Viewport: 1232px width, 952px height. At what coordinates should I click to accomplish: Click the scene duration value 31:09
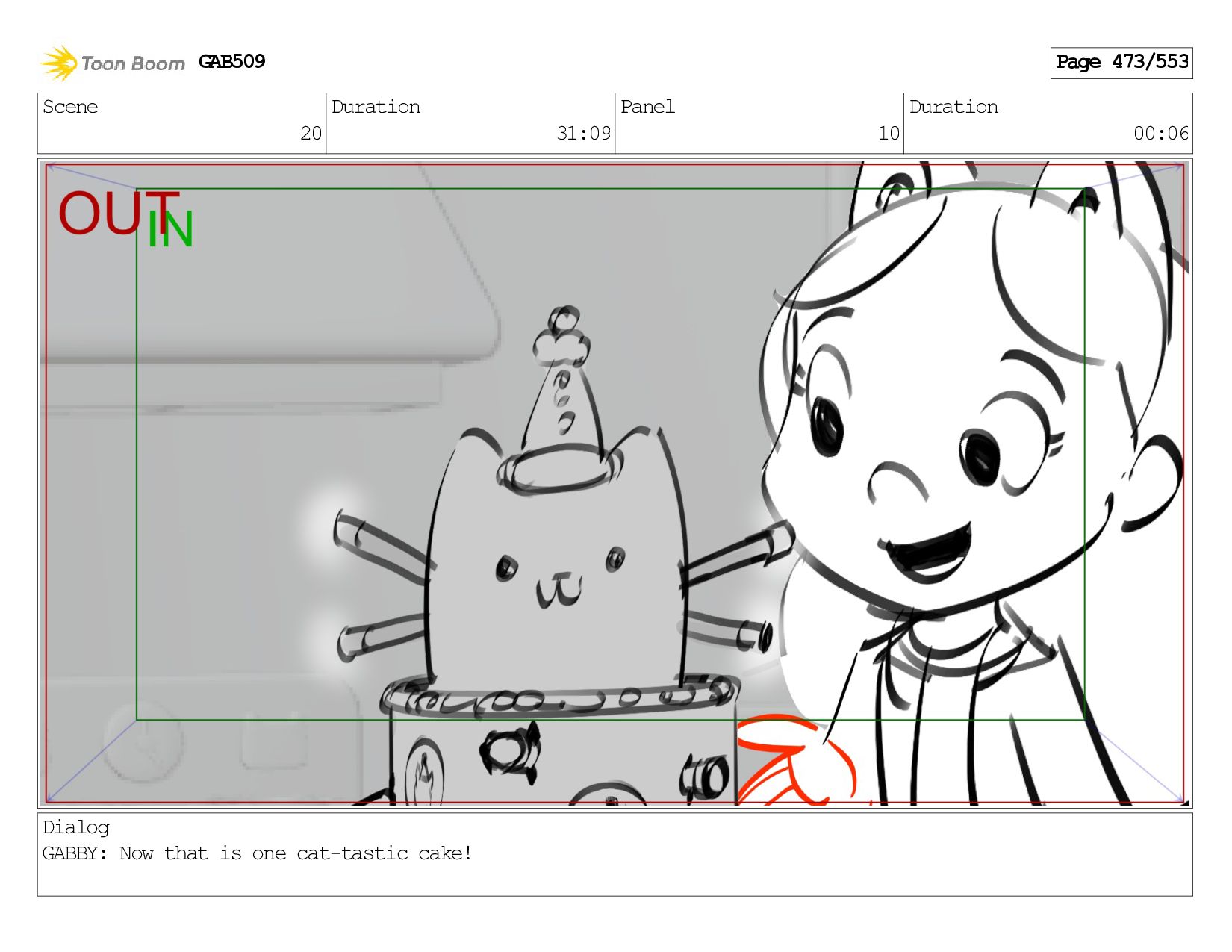pos(583,134)
